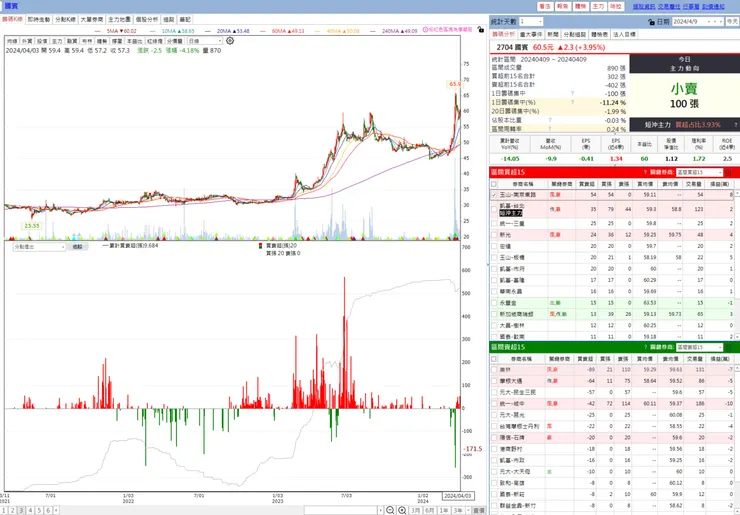
Task: Check the 元大-民生三民 row checkbox
Action: pyautogui.click(x=494, y=392)
